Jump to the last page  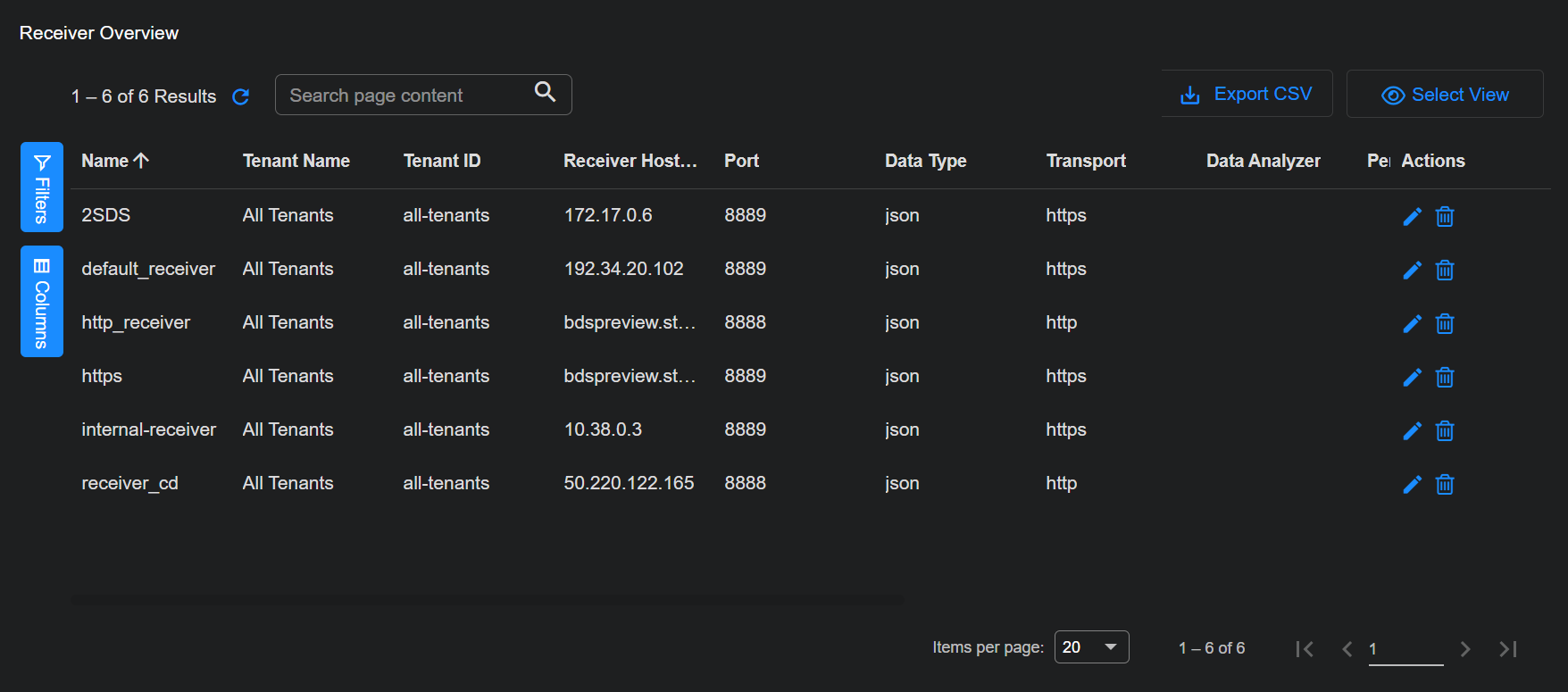[x=1508, y=649]
